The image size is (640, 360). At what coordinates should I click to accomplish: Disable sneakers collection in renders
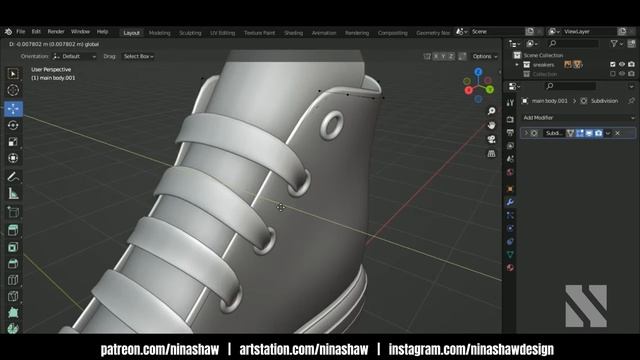(x=631, y=64)
